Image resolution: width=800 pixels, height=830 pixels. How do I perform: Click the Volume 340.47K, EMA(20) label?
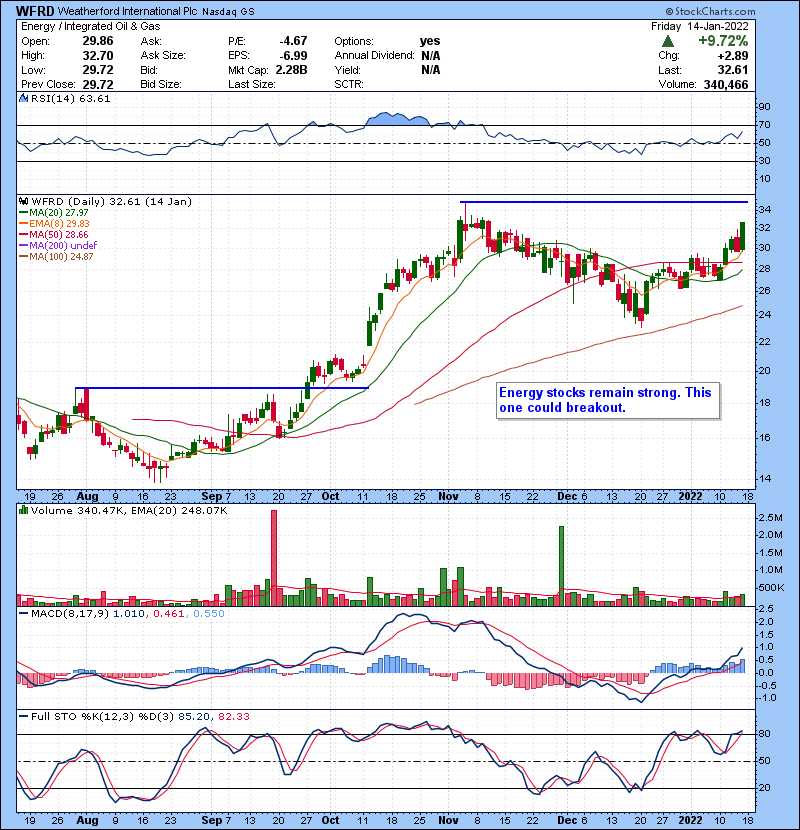(129, 511)
